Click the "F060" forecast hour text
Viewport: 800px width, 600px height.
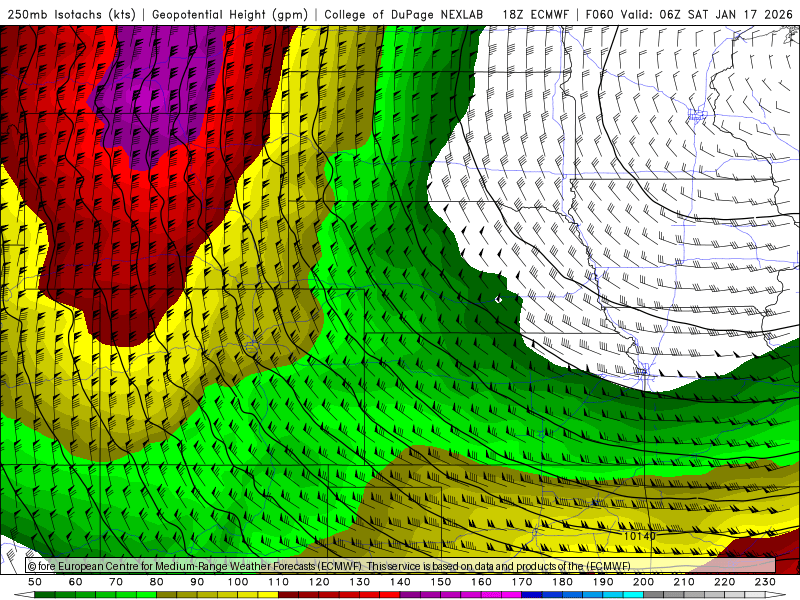point(599,14)
